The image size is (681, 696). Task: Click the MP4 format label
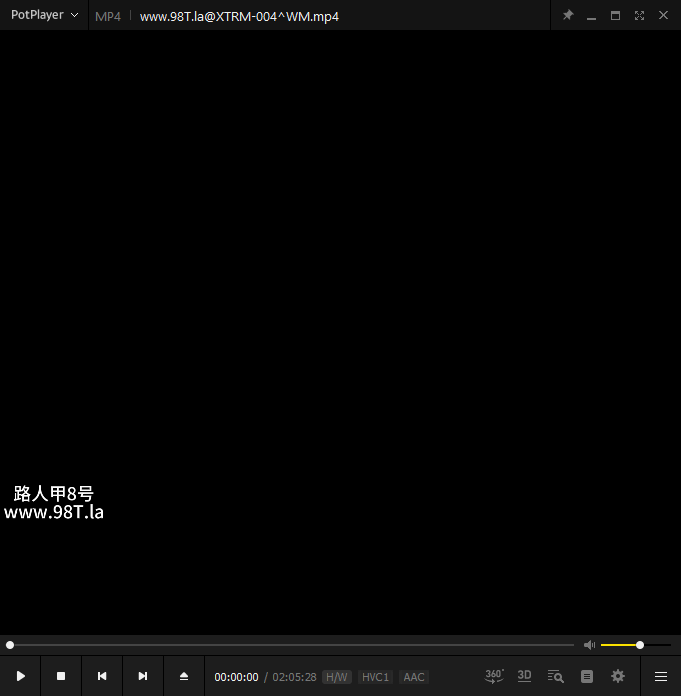(x=108, y=16)
